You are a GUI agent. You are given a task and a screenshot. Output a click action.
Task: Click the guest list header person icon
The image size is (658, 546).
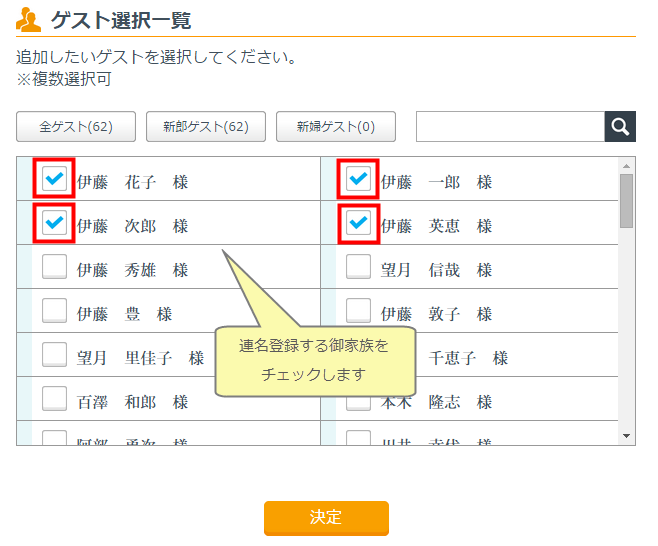click(x=30, y=19)
